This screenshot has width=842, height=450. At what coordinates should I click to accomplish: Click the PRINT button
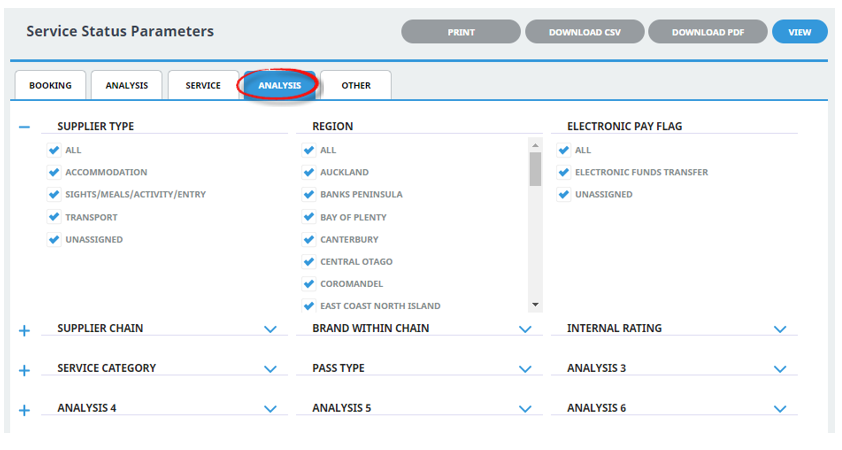click(461, 32)
